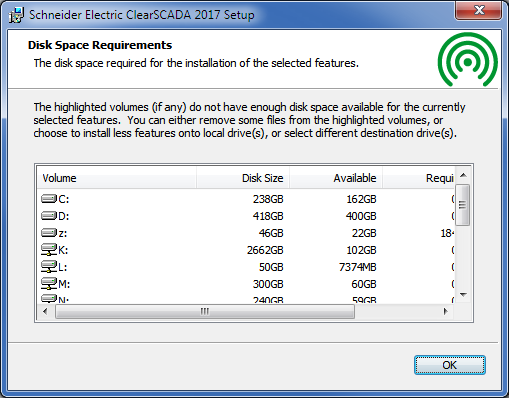Click the horizontal scrollbar thumb
Image resolution: width=509 pixels, height=398 pixels.
[205, 312]
